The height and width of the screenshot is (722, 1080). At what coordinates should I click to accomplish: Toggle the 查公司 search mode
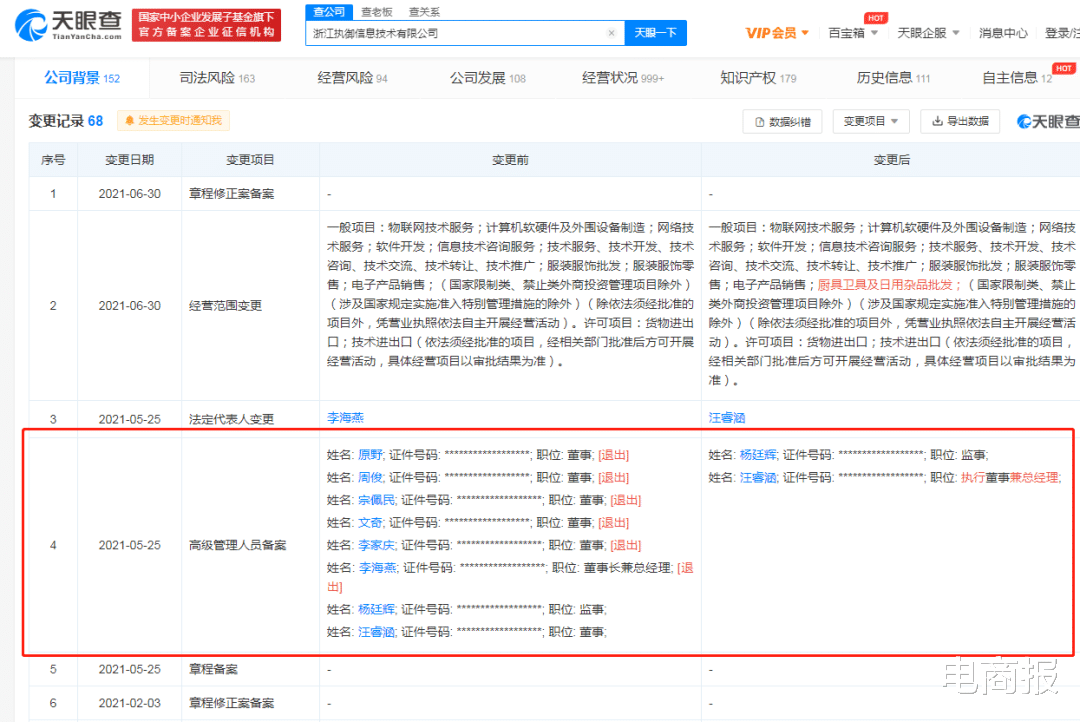(329, 11)
